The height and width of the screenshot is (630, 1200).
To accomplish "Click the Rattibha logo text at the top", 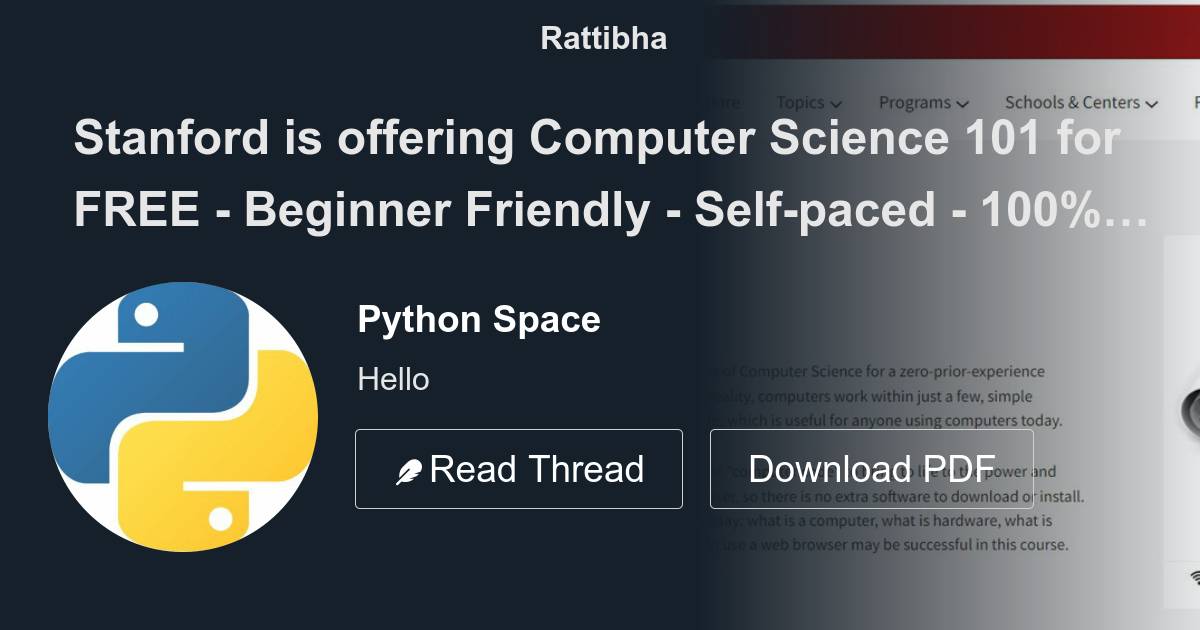I will coord(602,37).
